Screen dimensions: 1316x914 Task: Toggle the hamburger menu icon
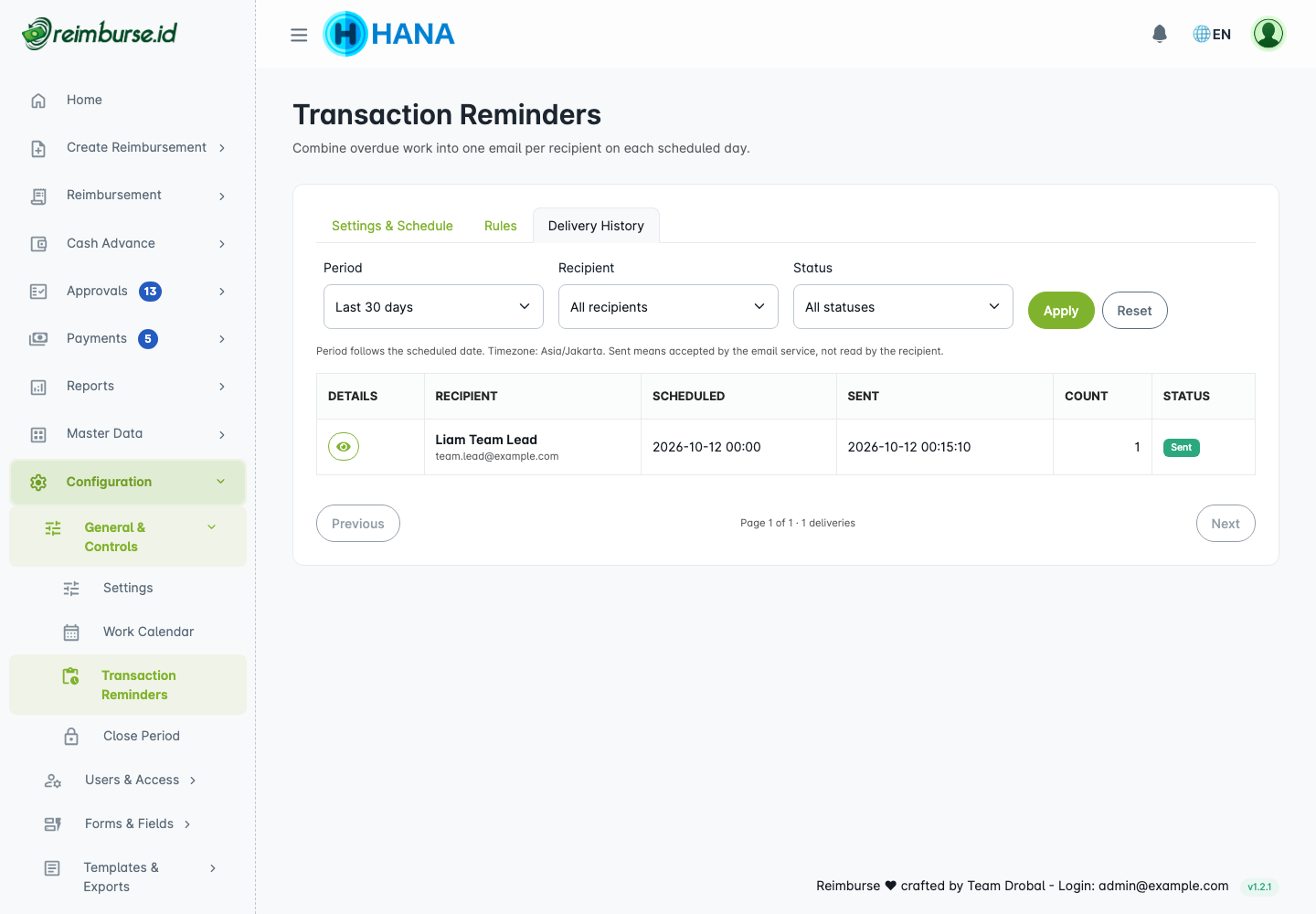click(299, 35)
